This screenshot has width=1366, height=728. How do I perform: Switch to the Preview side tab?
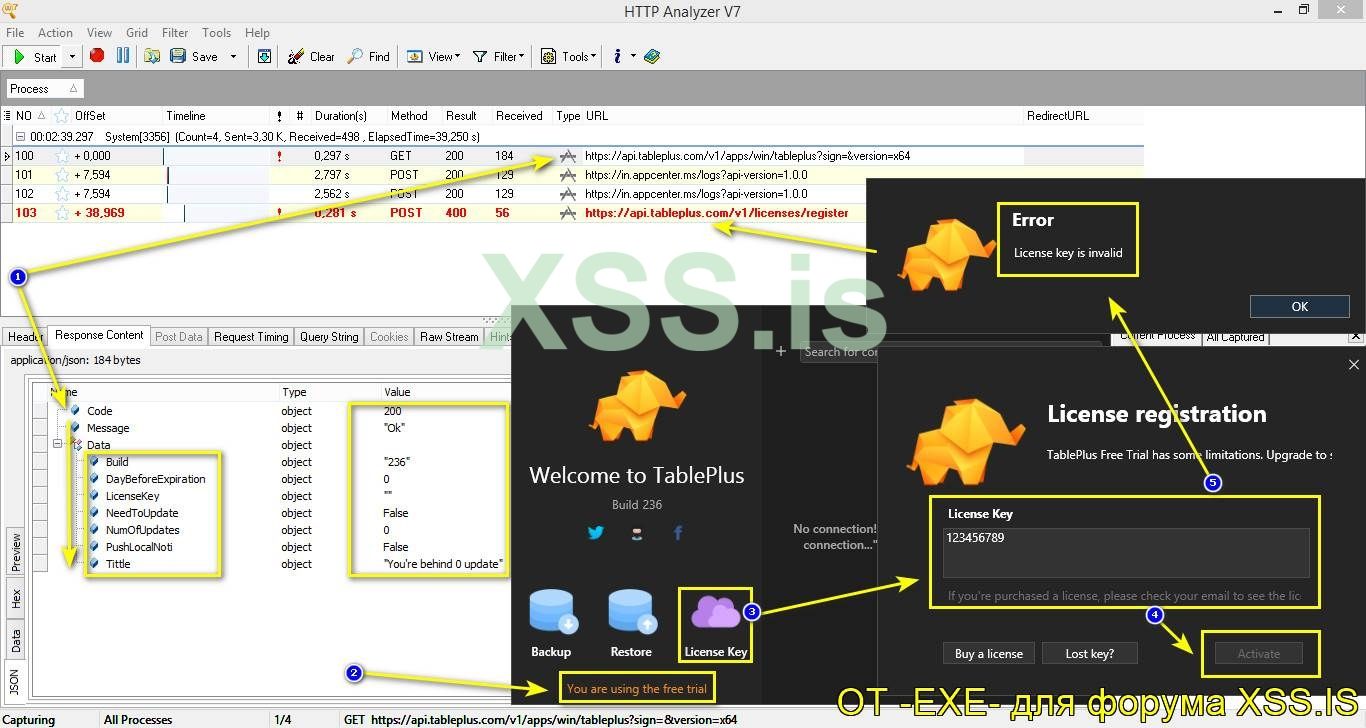[x=15, y=552]
